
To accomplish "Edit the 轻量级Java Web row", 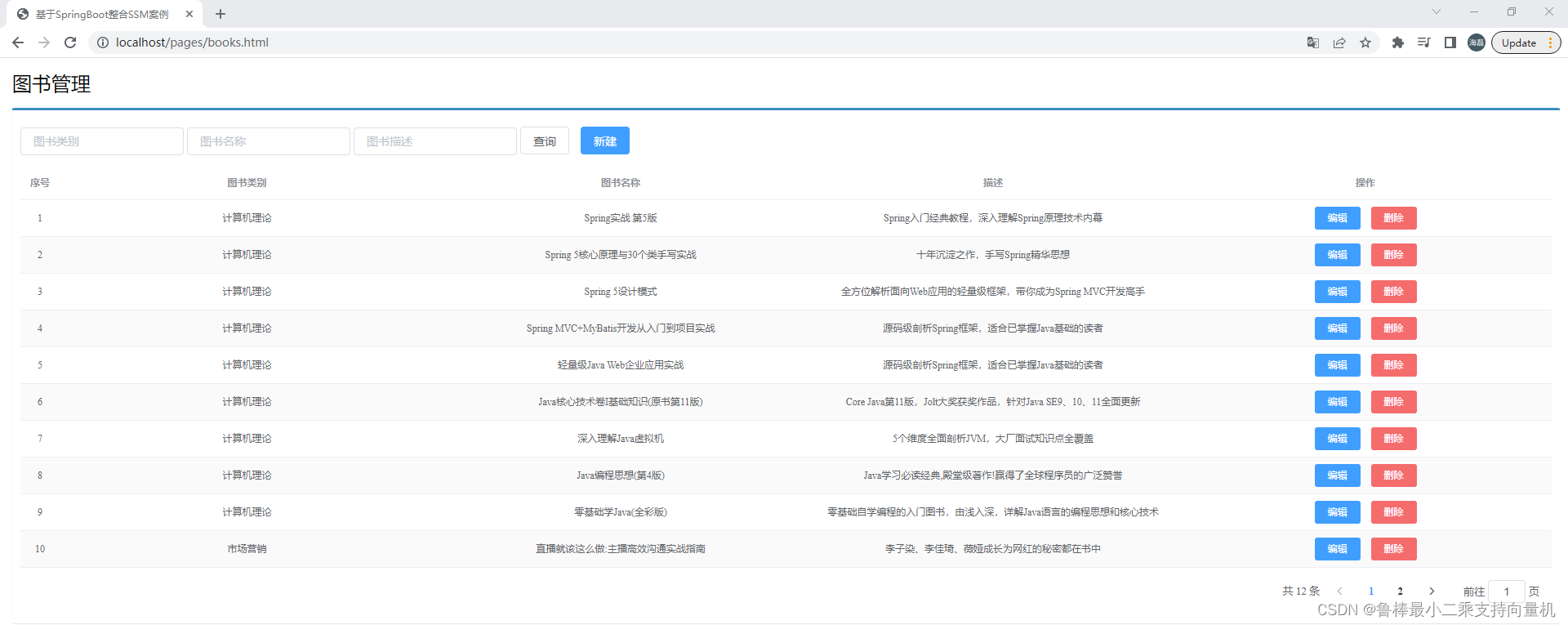I will coord(1338,365).
